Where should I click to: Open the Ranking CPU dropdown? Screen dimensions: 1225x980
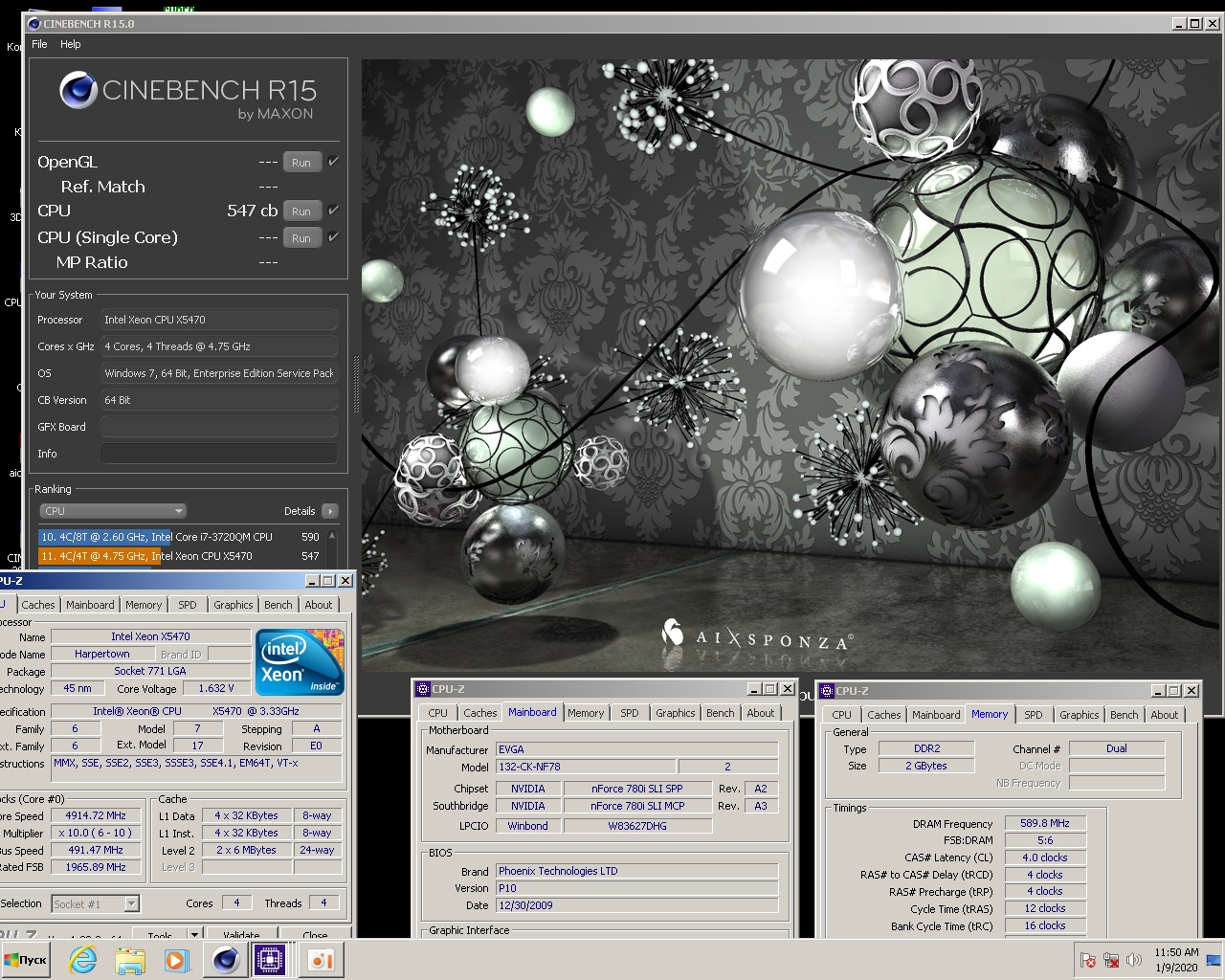113,511
